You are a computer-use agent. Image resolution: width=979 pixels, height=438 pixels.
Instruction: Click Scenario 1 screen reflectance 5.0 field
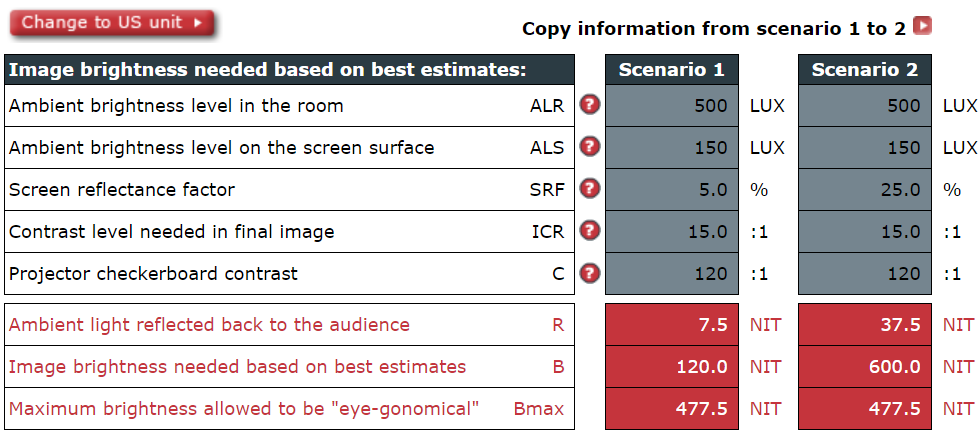click(x=672, y=190)
